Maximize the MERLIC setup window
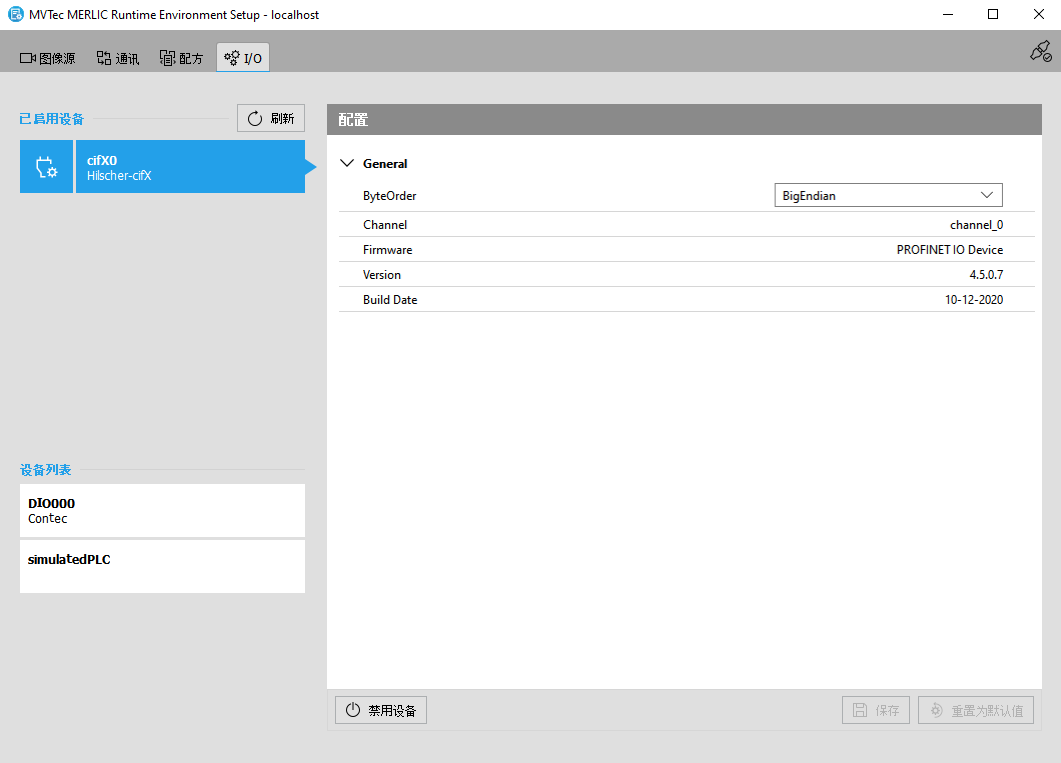The height and width of the screenshot is (763, 1061). pyautogui.click(x=992, y=15)
